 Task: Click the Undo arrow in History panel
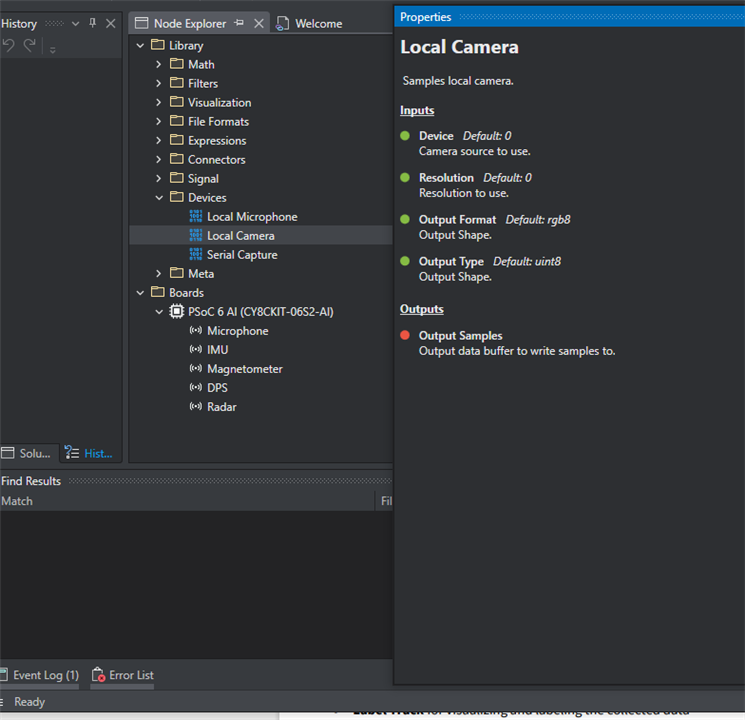coord(9,46)
